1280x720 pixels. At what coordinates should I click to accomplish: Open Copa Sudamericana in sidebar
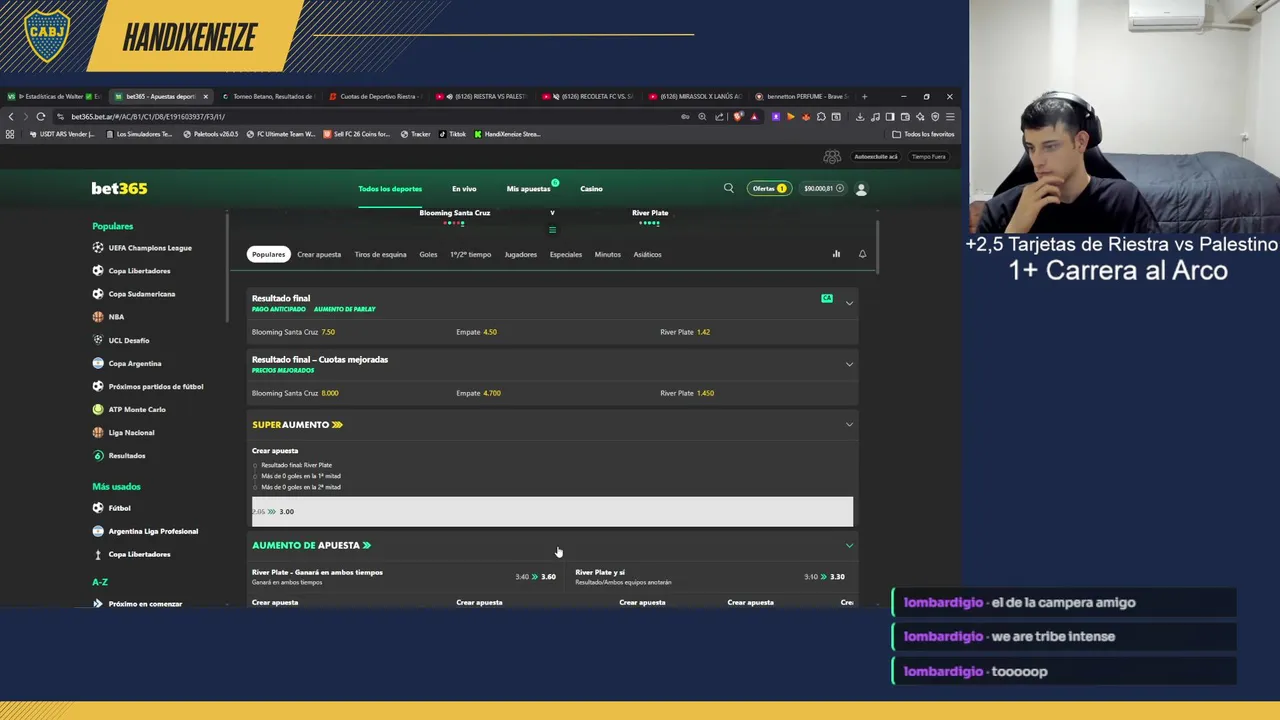[141, 294]
